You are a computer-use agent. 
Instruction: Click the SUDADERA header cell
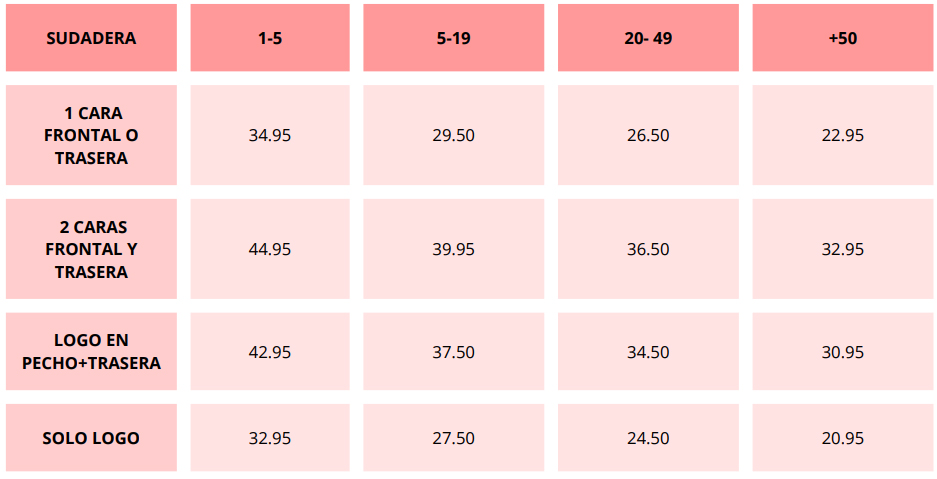click(91, 38)
